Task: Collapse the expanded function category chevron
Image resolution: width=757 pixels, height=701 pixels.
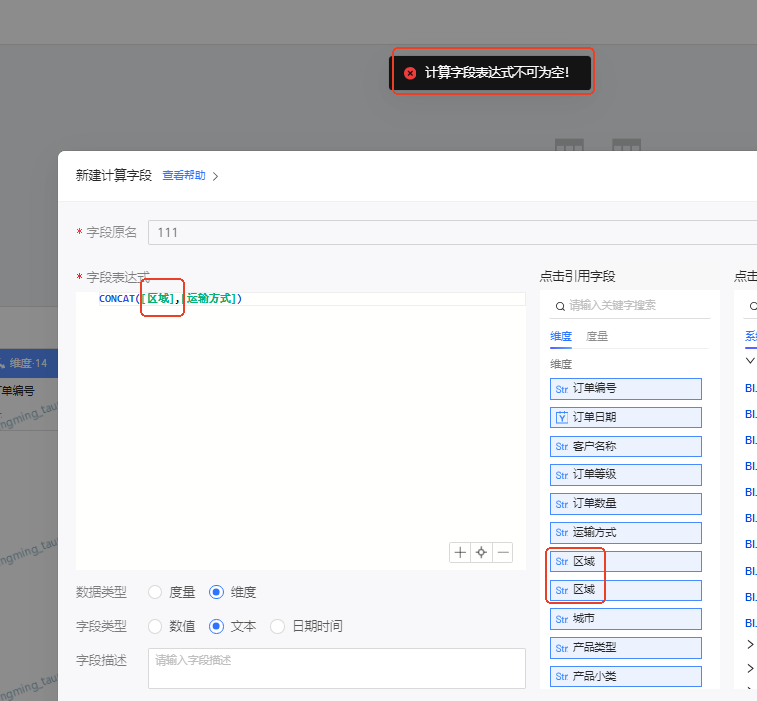Action: click(750, 360)
